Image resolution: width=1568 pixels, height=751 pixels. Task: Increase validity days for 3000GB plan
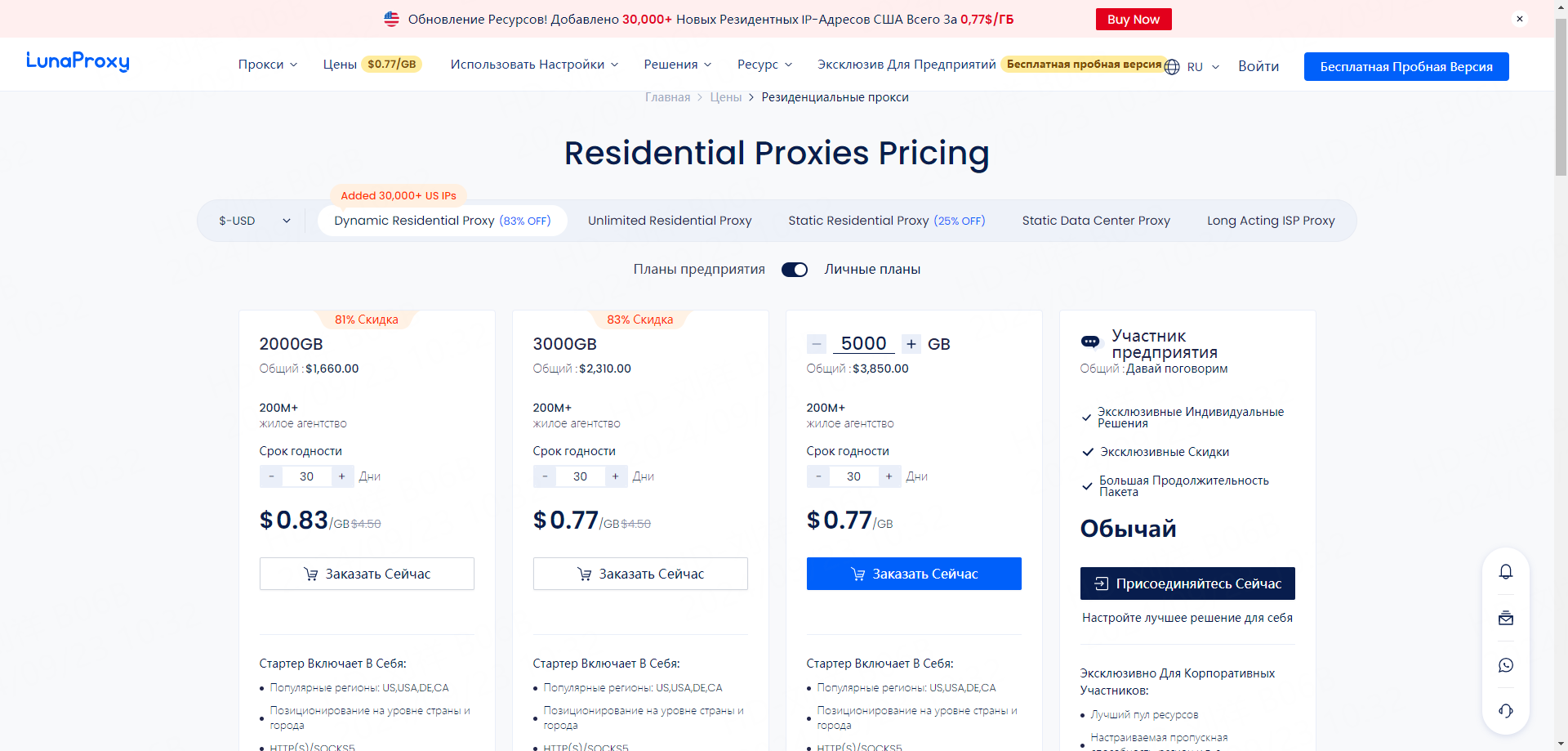click(x=616, y=476)
